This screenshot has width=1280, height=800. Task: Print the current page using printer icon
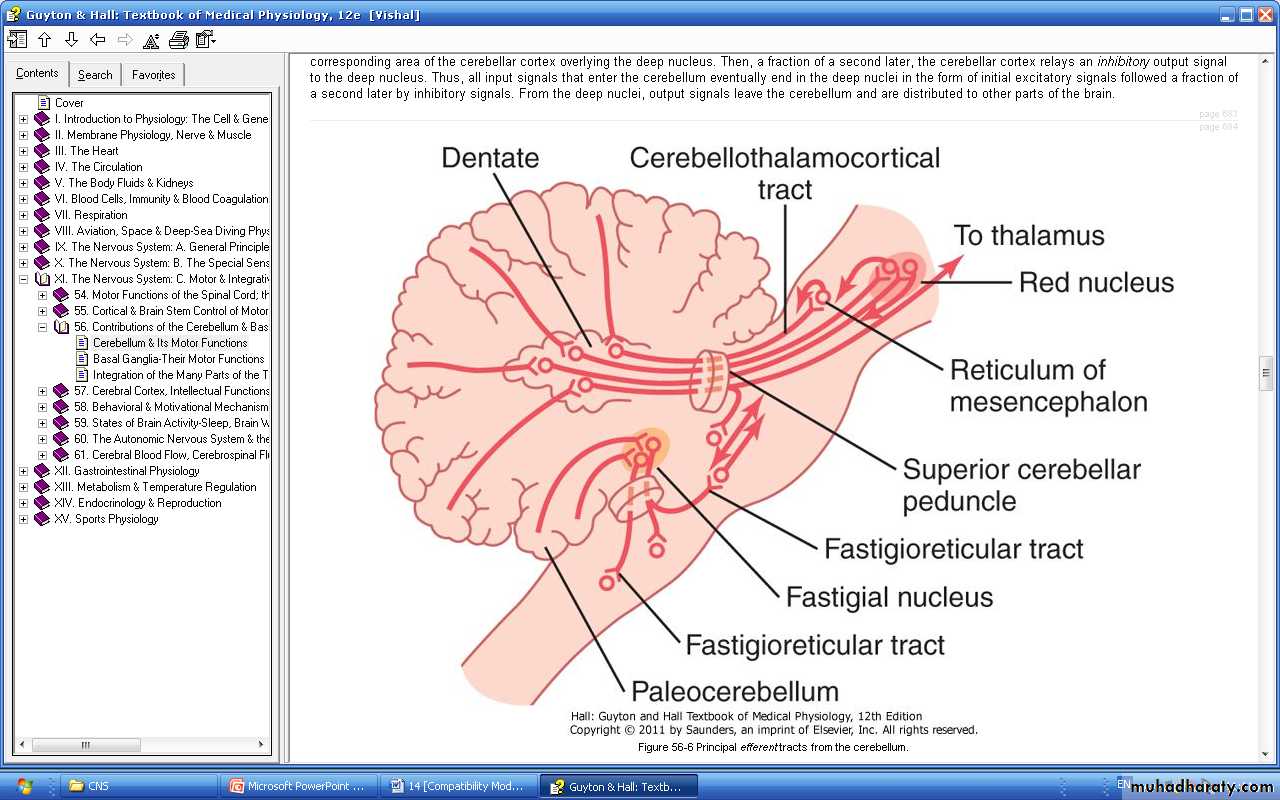tap(179, 40)
